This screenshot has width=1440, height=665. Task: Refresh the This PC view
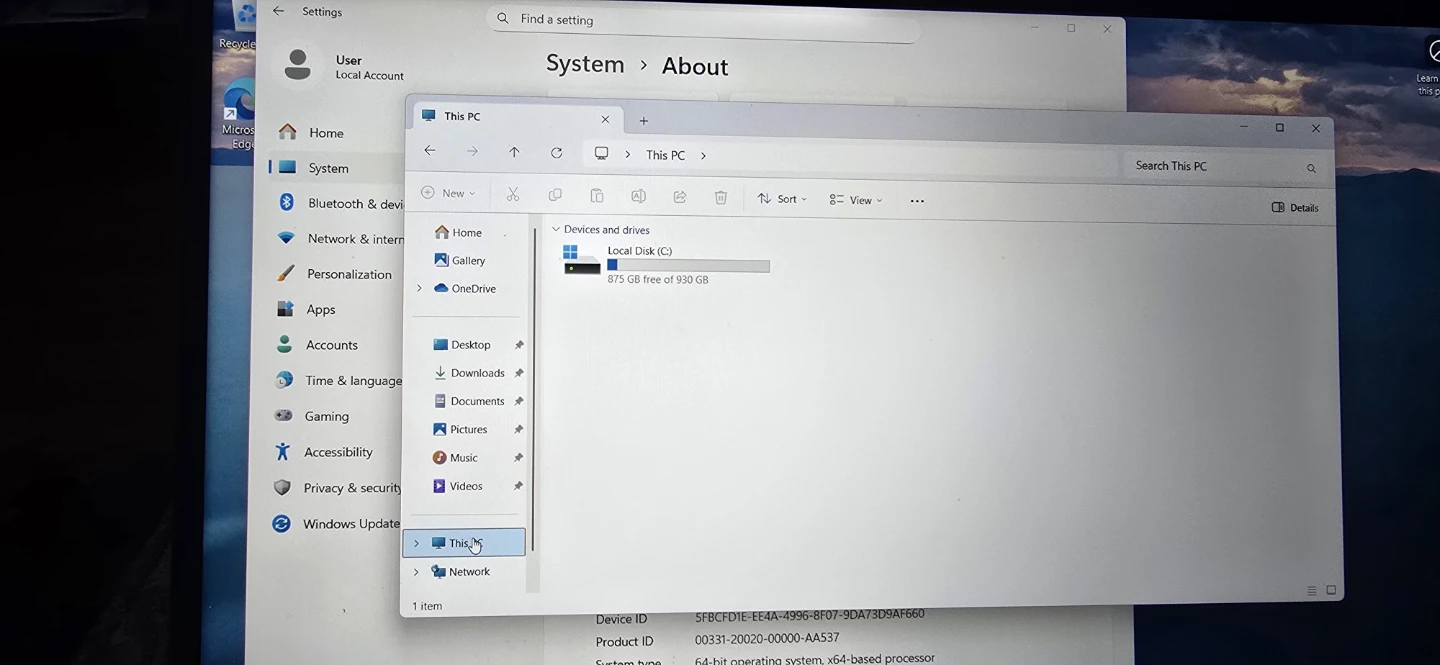pyautogui.click(x=556, y=153)
